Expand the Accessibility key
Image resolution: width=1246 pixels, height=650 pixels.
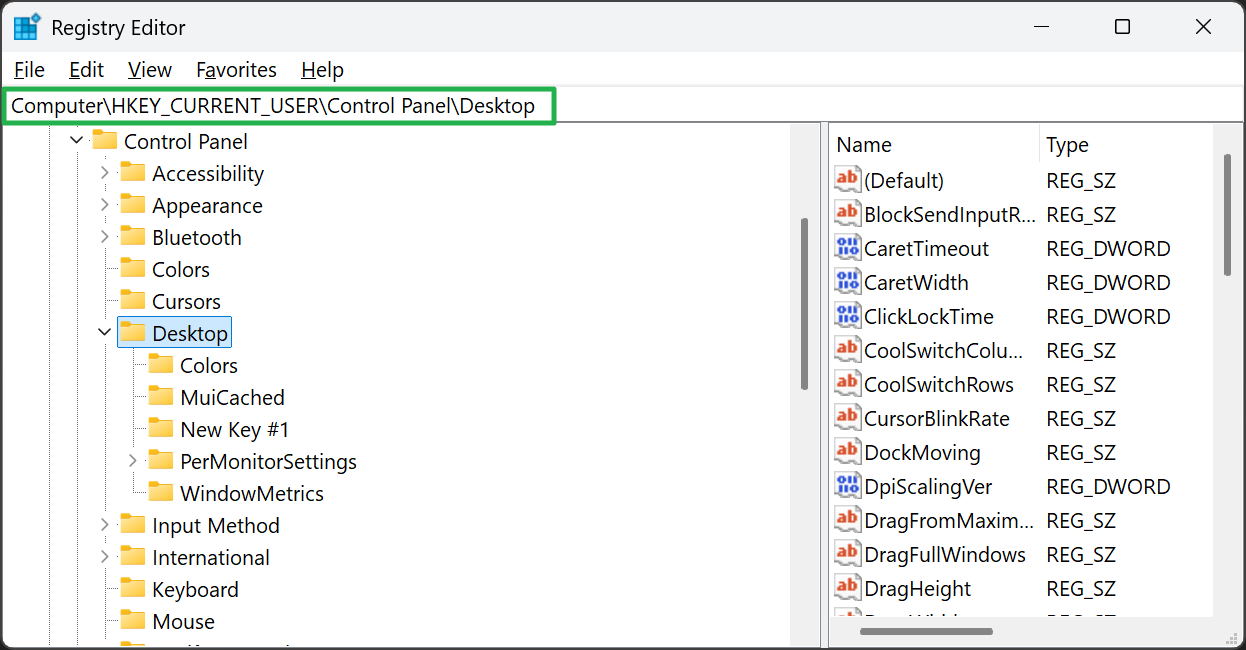coord(105,173)
